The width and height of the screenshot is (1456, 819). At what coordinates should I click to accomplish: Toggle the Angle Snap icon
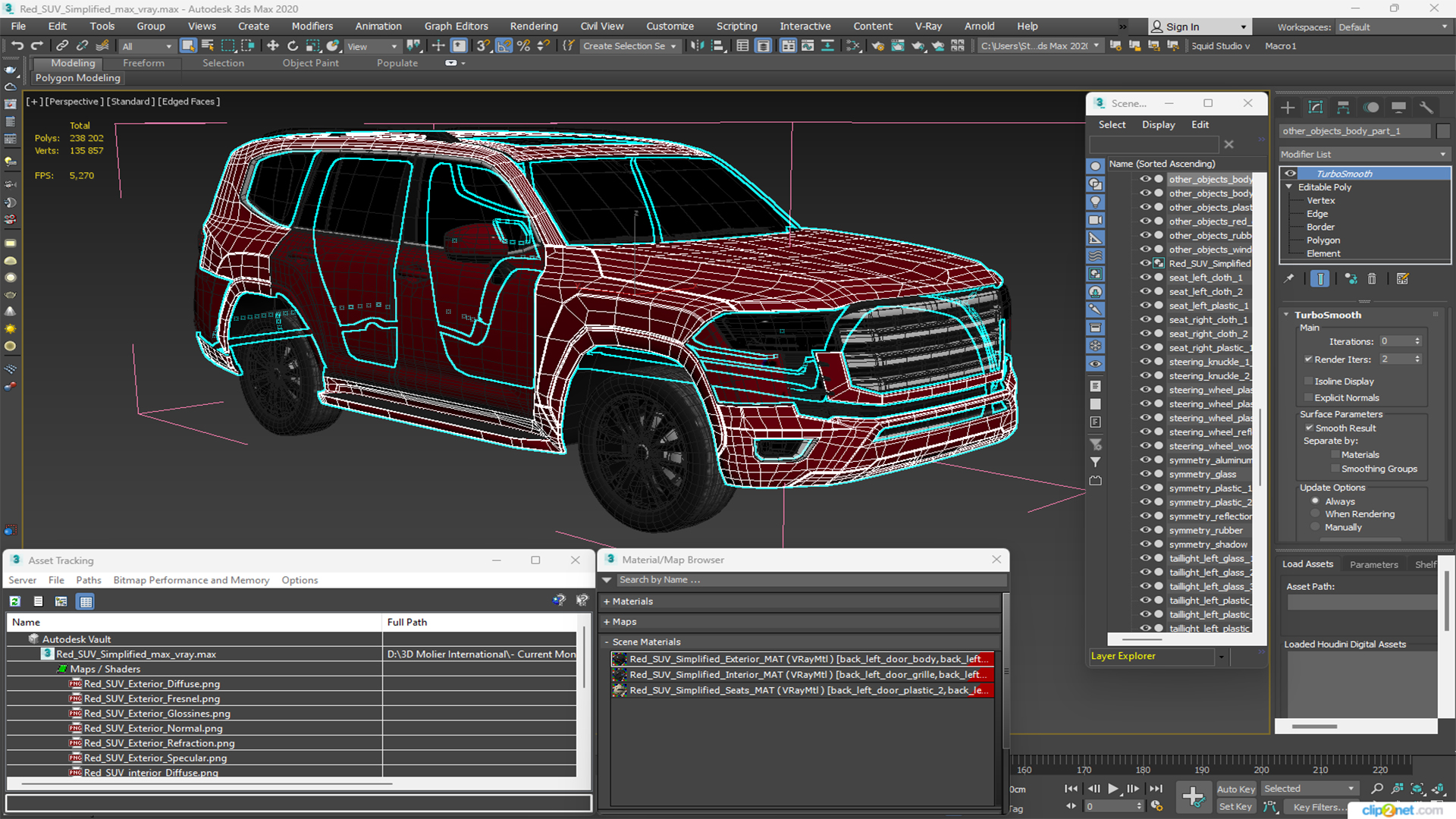504,46
